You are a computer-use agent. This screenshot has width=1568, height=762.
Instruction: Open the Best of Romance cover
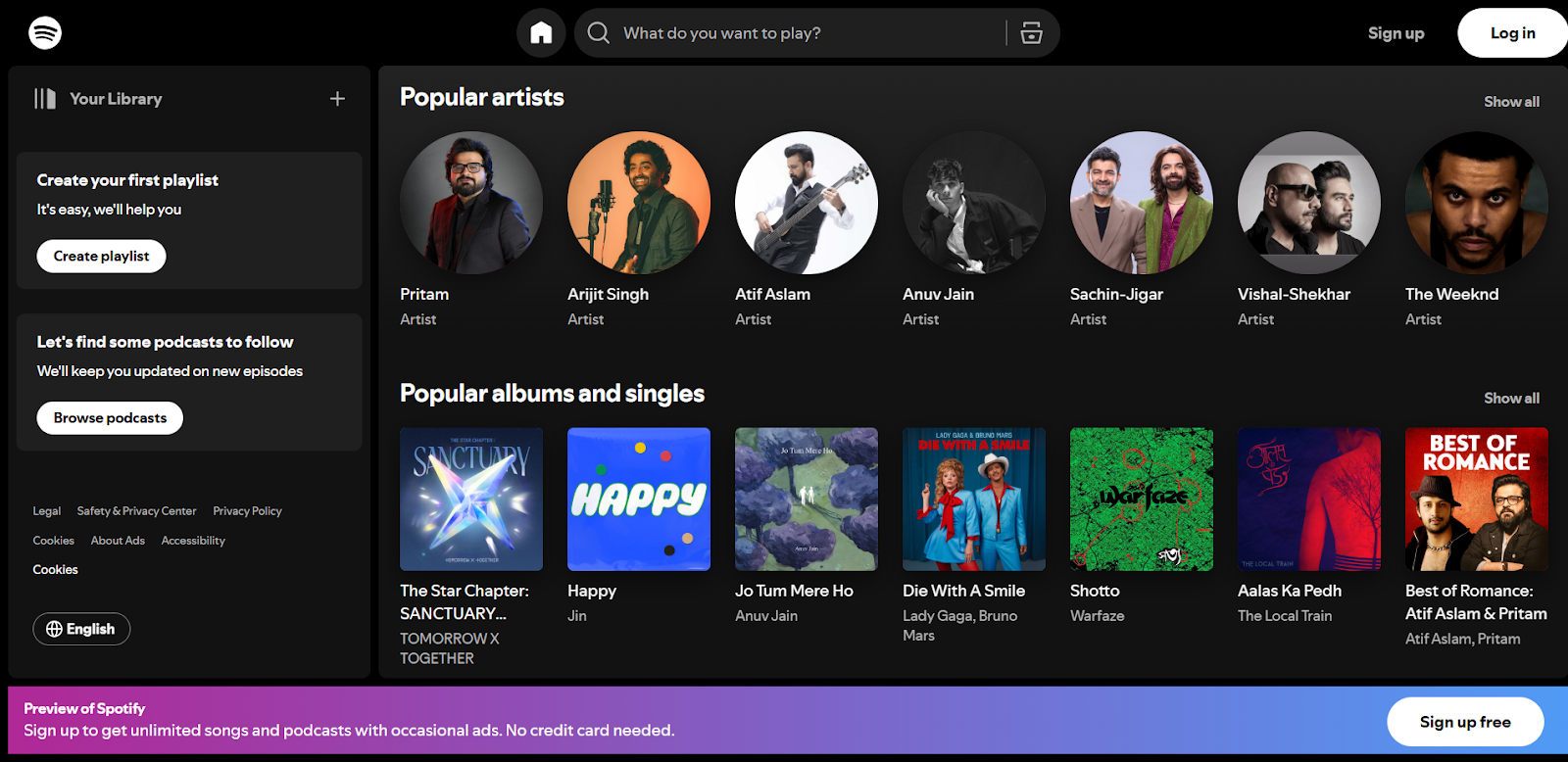1477,500
